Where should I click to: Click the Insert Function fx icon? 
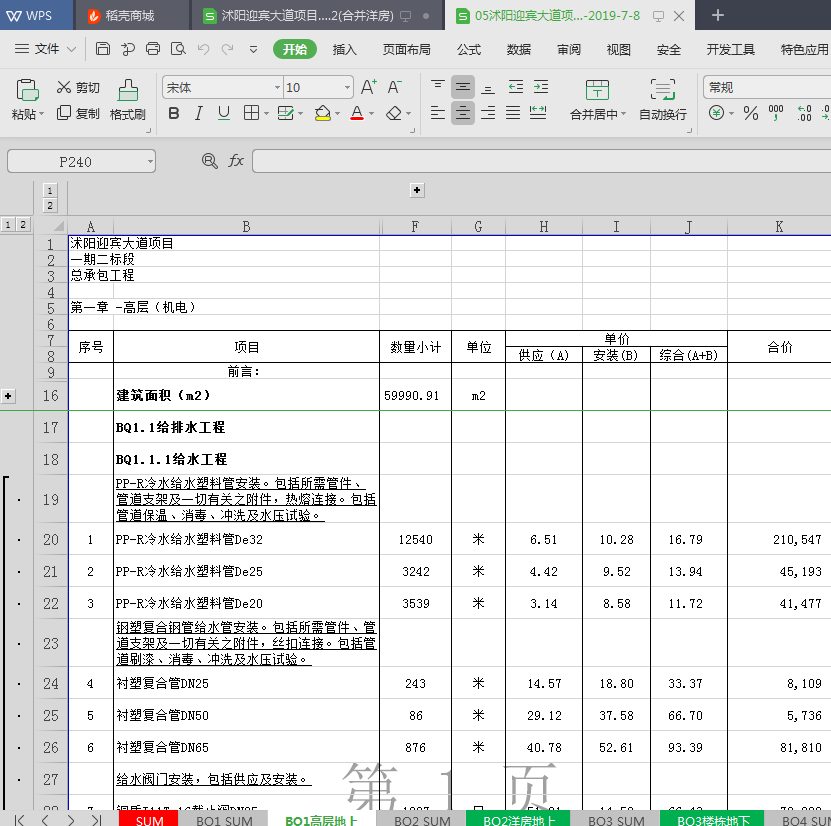(x=236, y=161)
